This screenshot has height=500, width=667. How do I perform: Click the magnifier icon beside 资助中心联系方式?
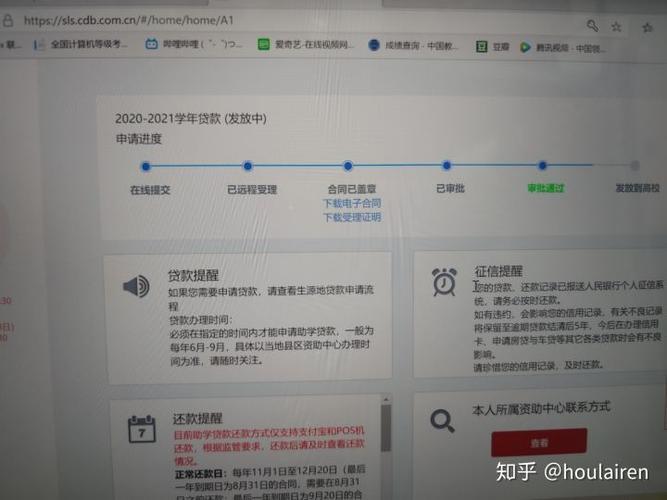coord(442,421)
